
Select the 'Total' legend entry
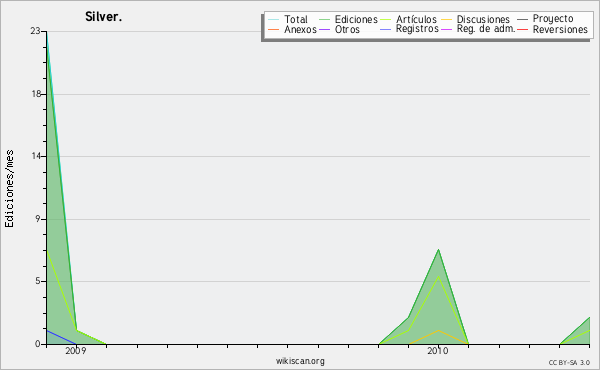(x=296, y=19)
